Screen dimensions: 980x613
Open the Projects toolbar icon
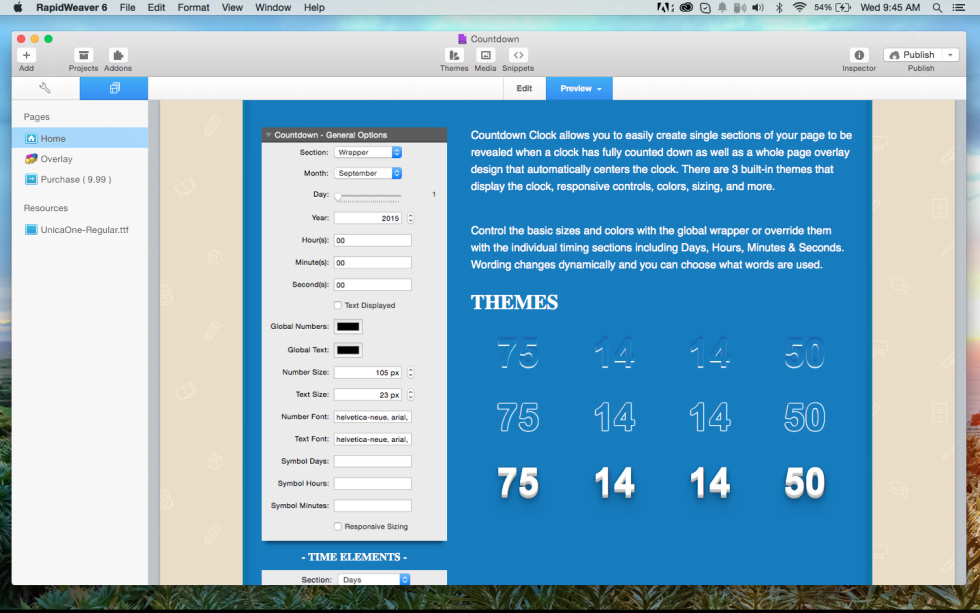(x=83, y=55)
